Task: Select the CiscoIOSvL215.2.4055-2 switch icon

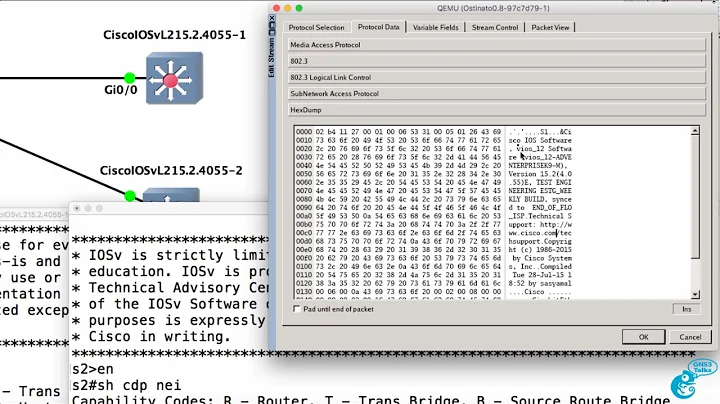Action: pyautogui.click(x=171, y=195)
